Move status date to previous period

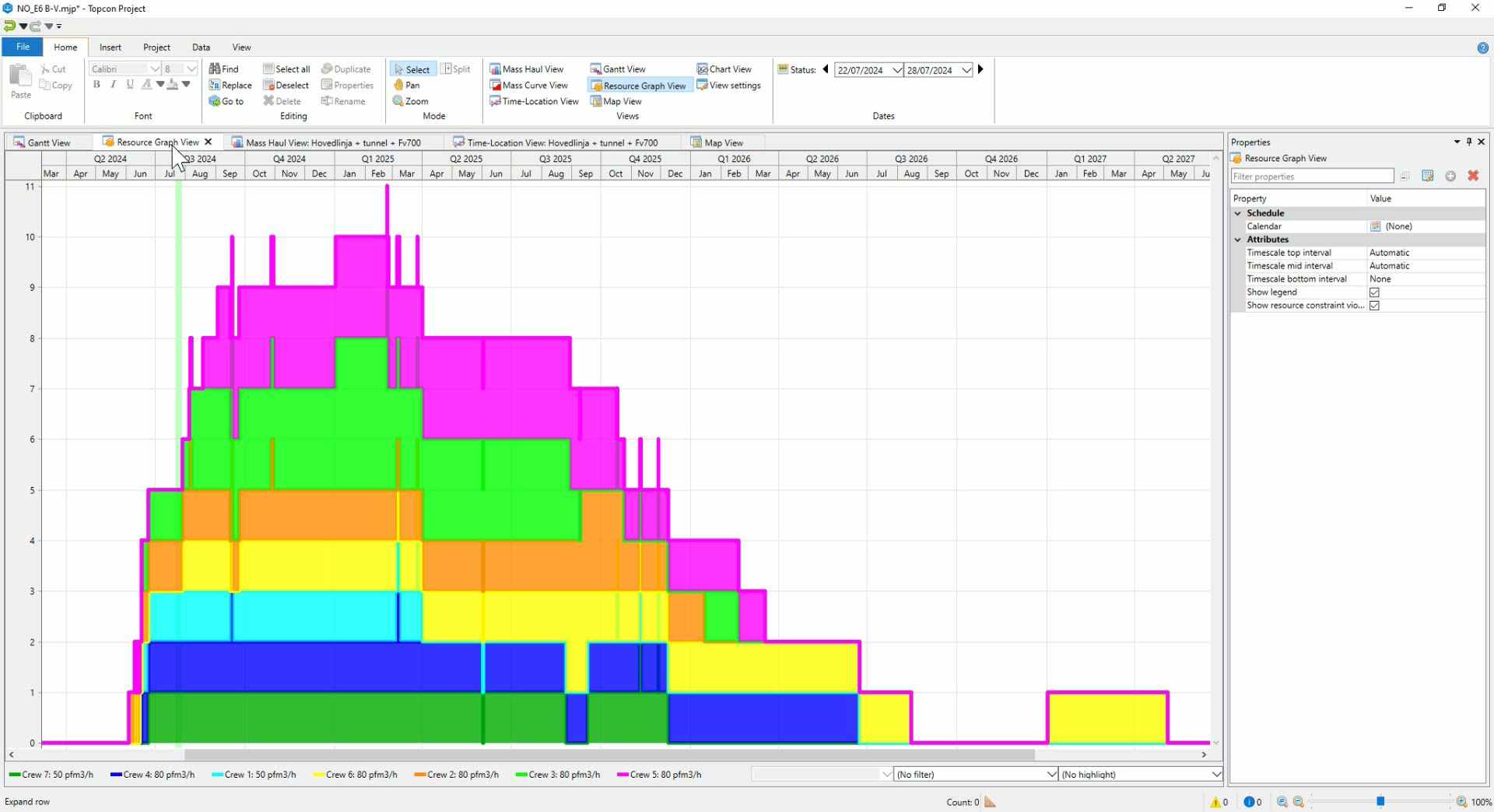coord(826,69)
